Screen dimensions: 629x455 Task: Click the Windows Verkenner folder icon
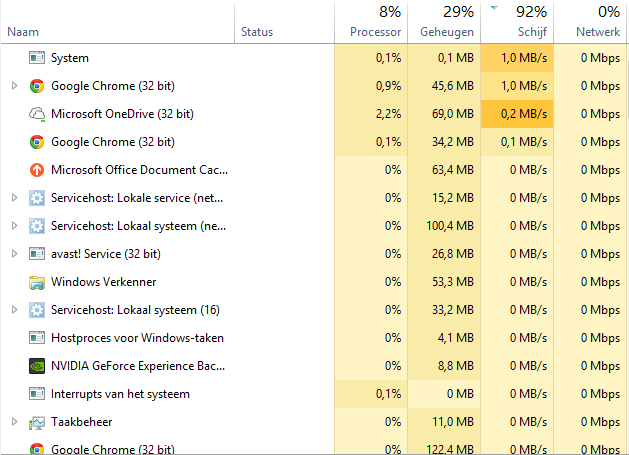[37, 282]
